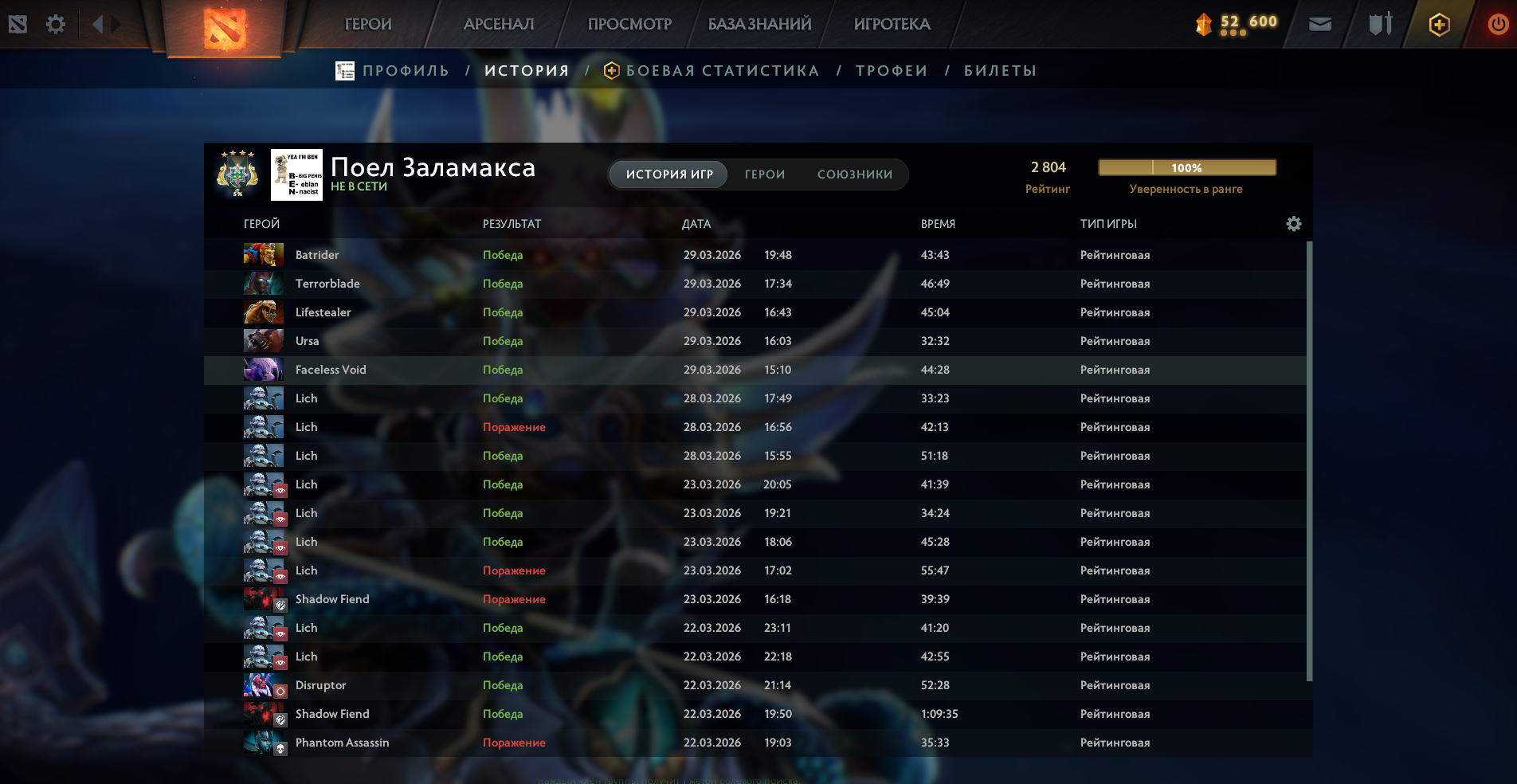The width and height of the screenshot is (1517, 784).
Task: Open the Dota 2 home logo
Action: [224, 28]
